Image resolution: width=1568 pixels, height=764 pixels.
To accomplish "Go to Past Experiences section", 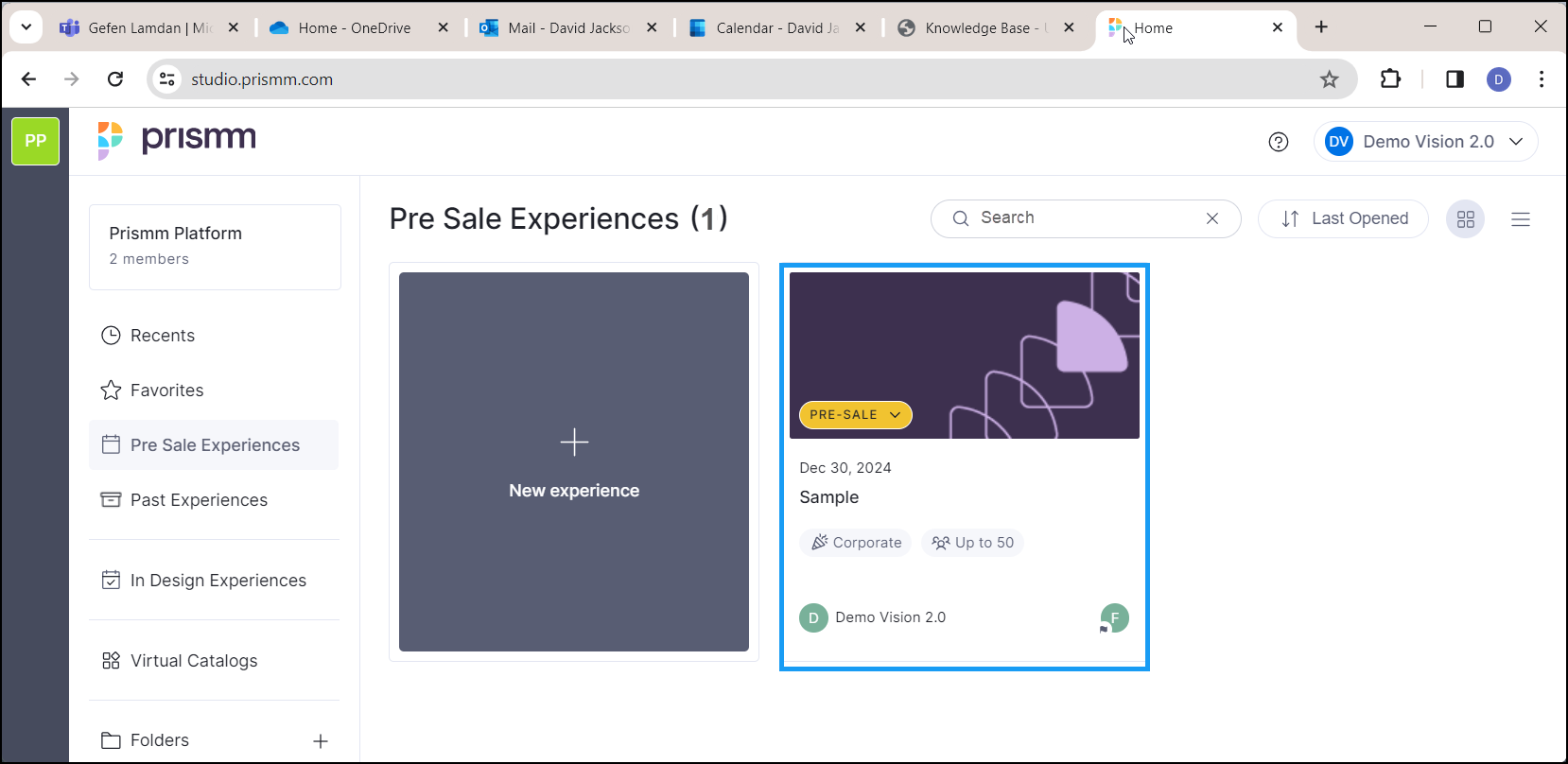I will click(x=199, y=500).
